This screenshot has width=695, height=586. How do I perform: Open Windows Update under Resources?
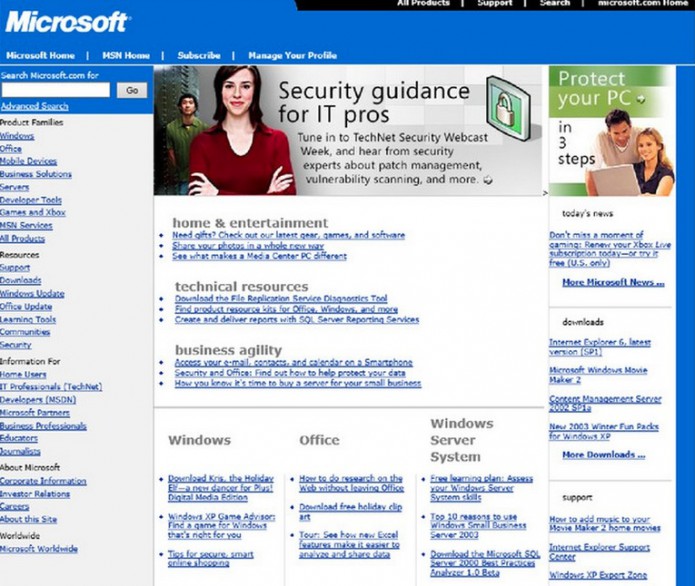tap(32, 294)
